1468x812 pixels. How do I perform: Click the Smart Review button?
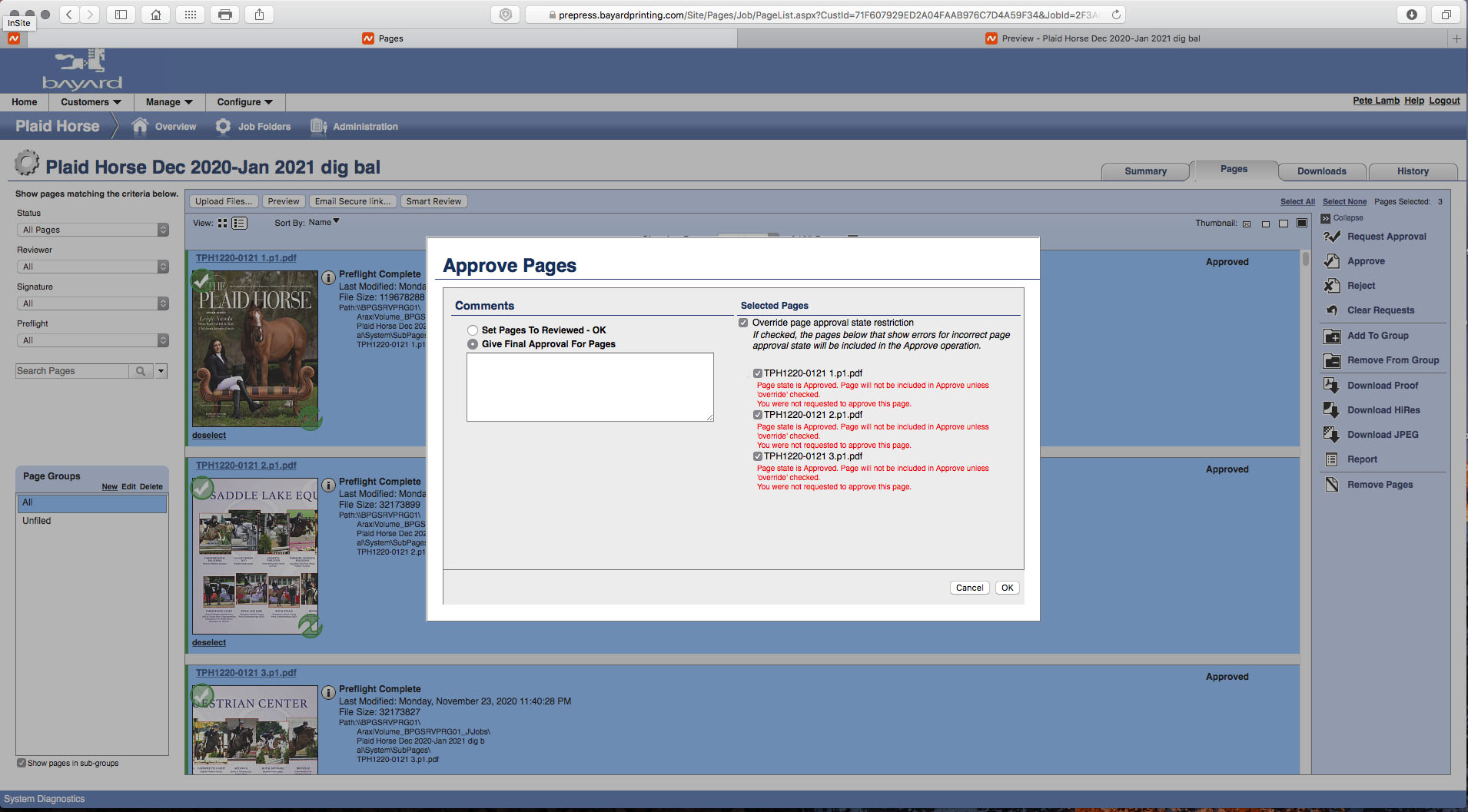433,201
